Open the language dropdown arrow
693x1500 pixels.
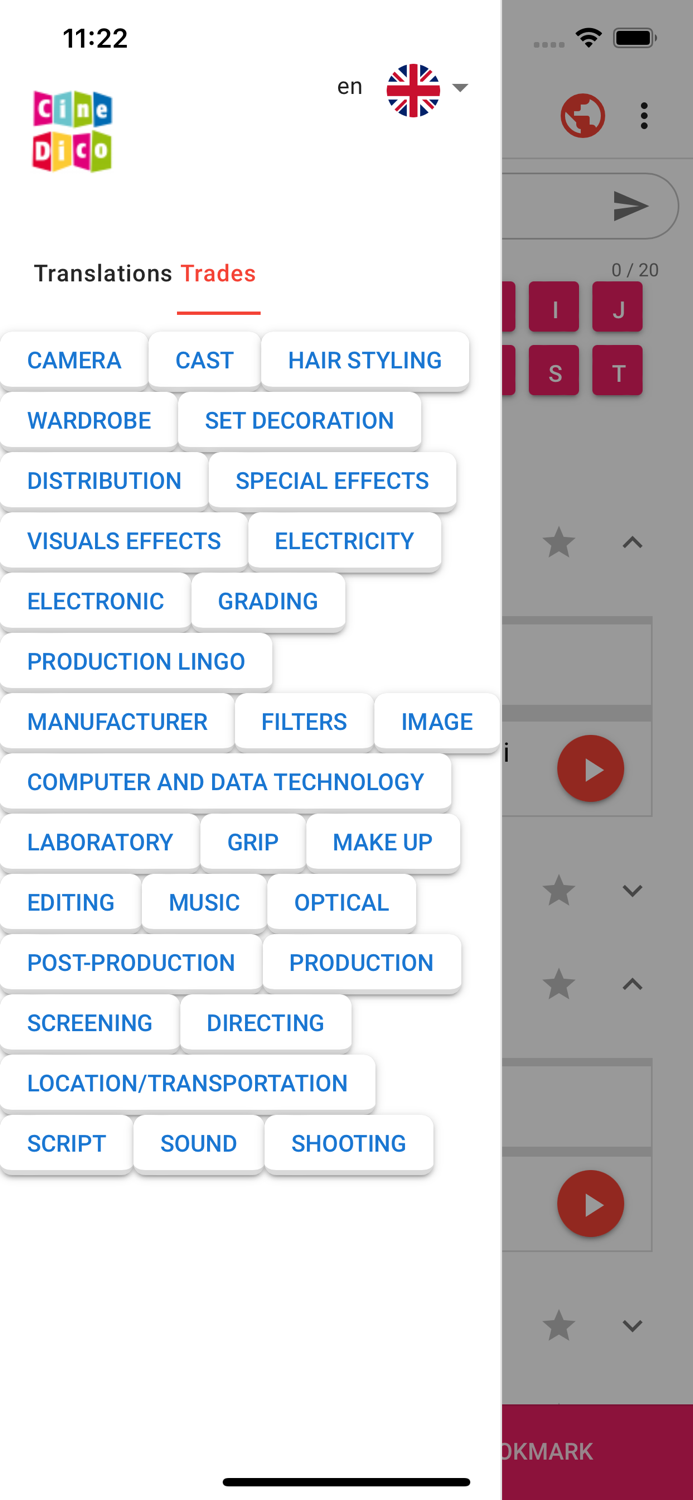[x=460, y=88]
